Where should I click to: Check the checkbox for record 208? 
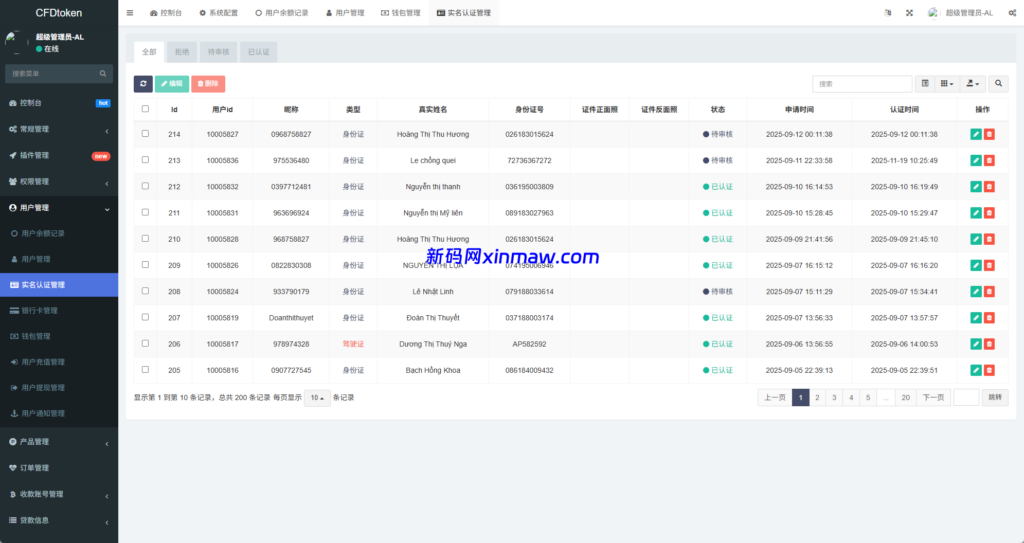click(145, 291)
